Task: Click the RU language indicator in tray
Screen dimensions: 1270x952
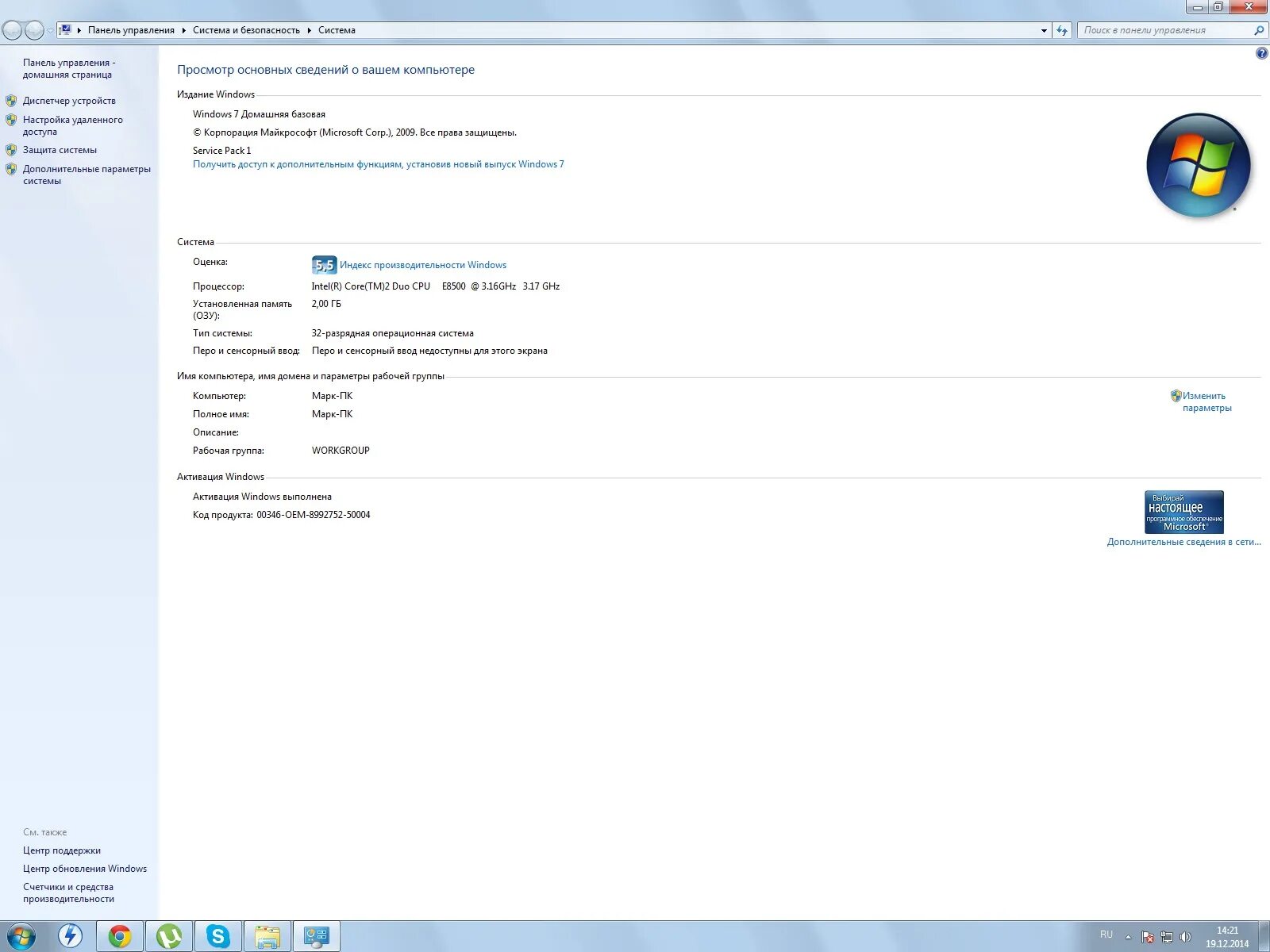Action: tap(1106, 935)
